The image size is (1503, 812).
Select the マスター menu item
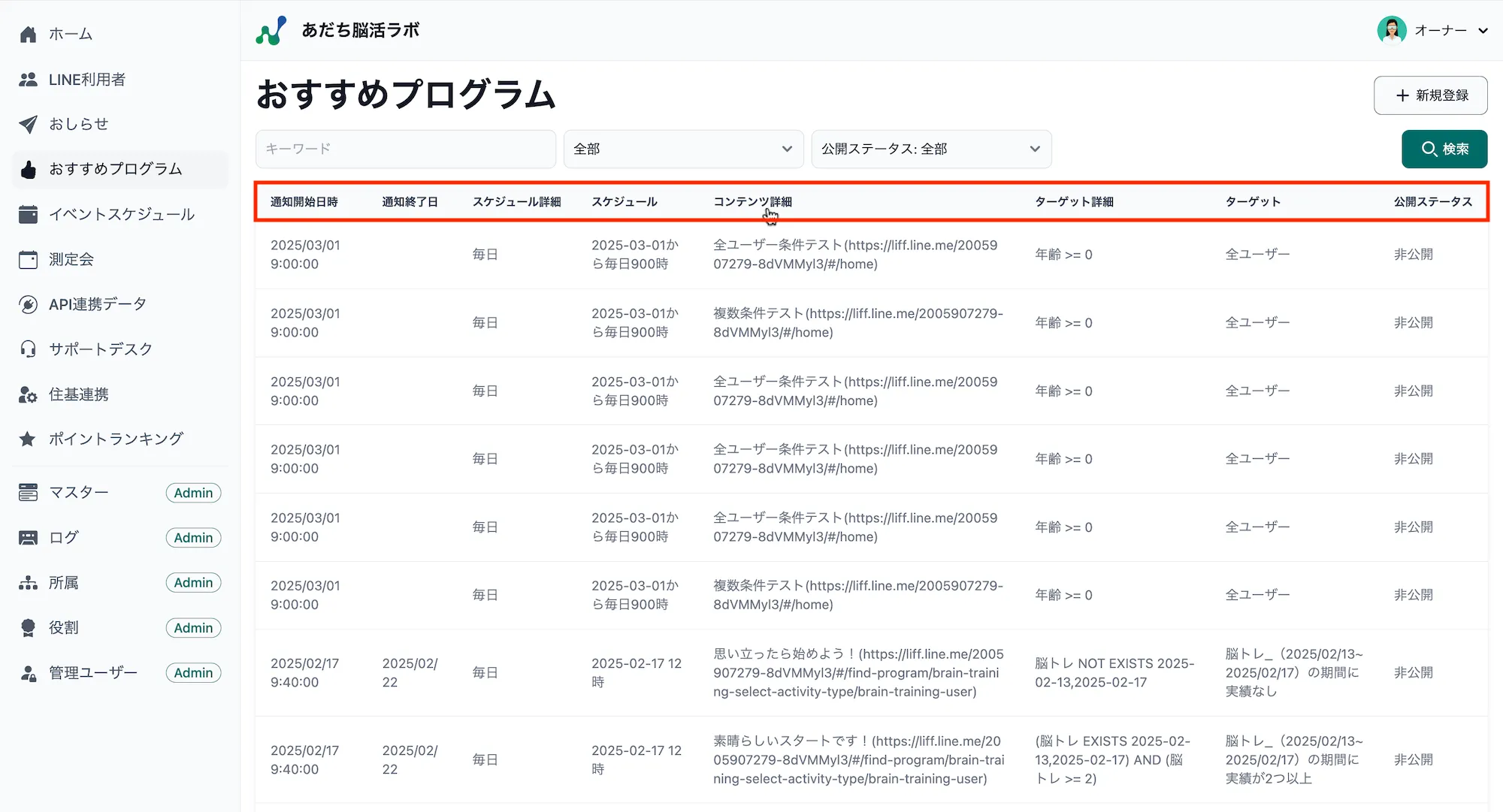click(x=78, y=492)
